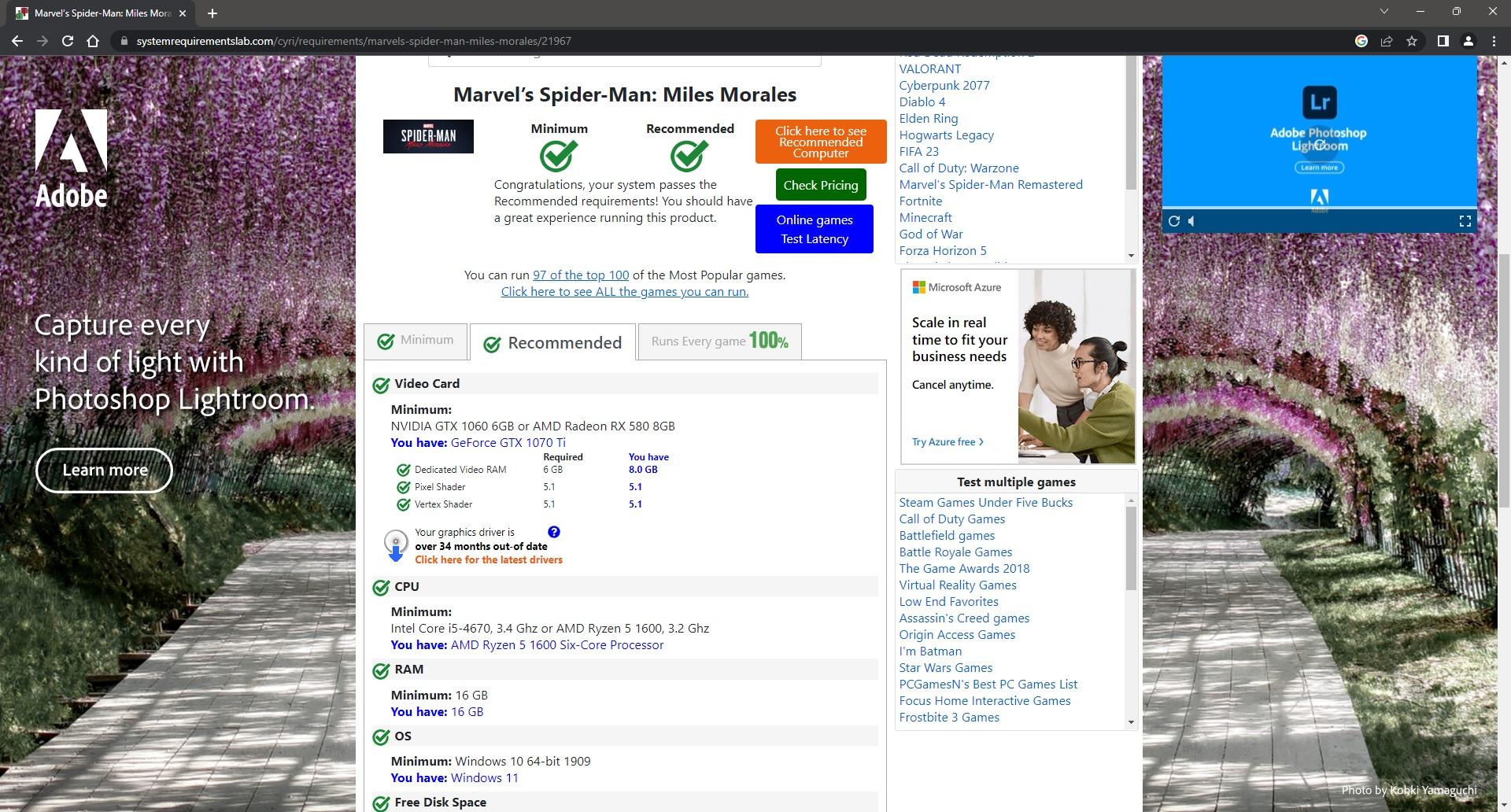This screenshot has height=812, width=1511.
Task: Open the share this page icon
Action: [x=1387, y=41]
